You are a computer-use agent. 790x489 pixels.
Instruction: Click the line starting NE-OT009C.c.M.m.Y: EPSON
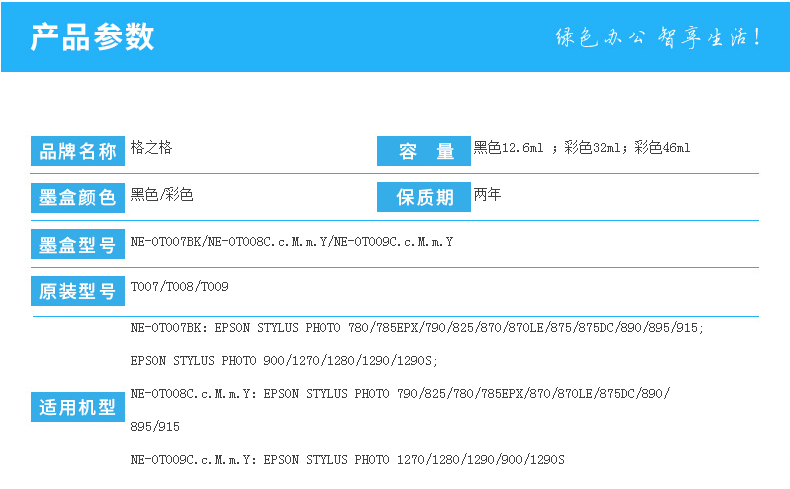(x=348, y=460)
